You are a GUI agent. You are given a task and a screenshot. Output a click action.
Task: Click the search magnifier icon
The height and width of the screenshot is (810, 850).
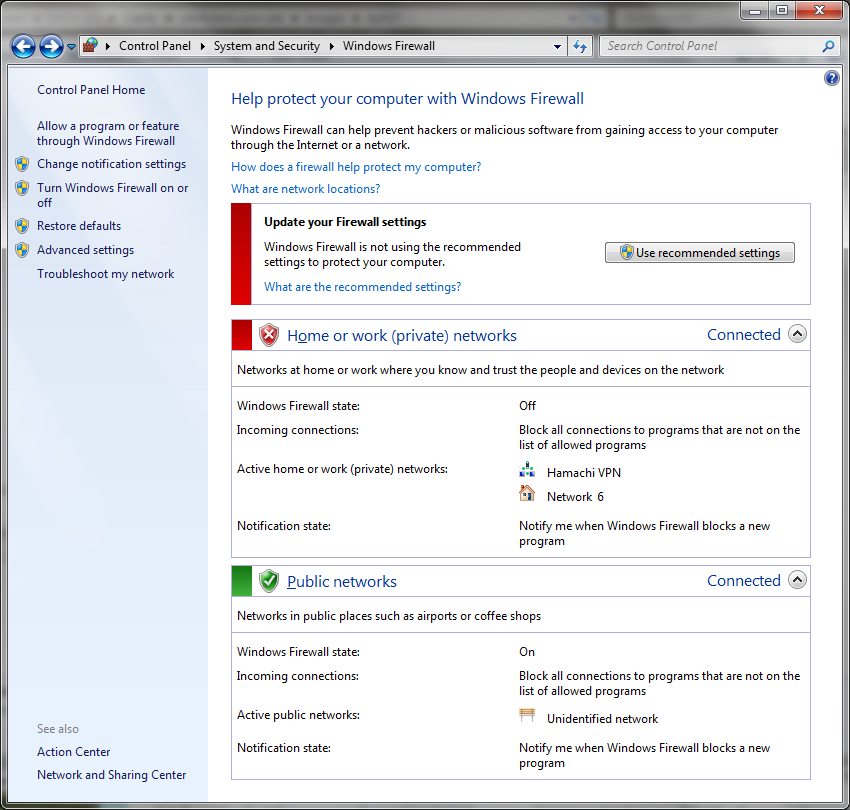pos(828,47)
